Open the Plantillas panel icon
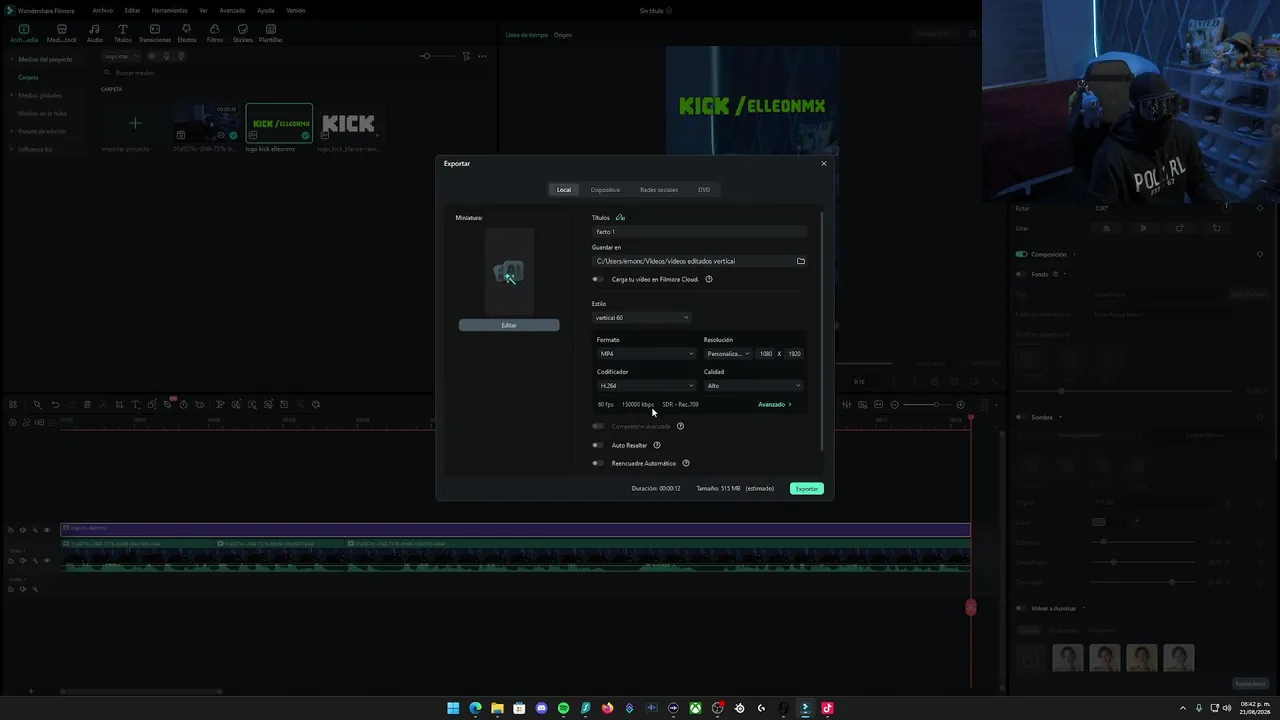 (x=270, y=33)
